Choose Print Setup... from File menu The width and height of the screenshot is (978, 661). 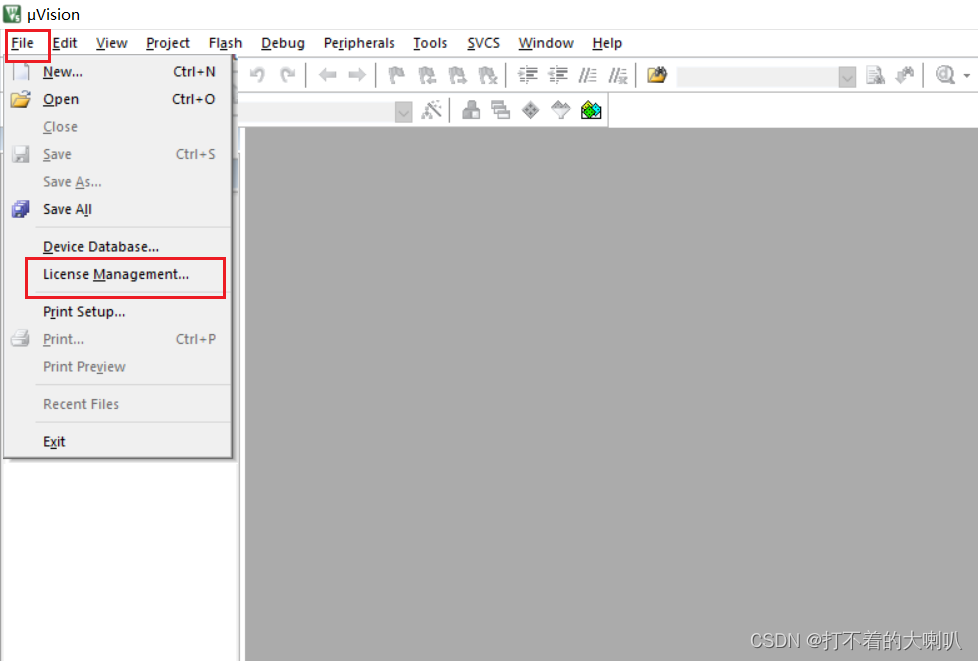coord(118,312)
